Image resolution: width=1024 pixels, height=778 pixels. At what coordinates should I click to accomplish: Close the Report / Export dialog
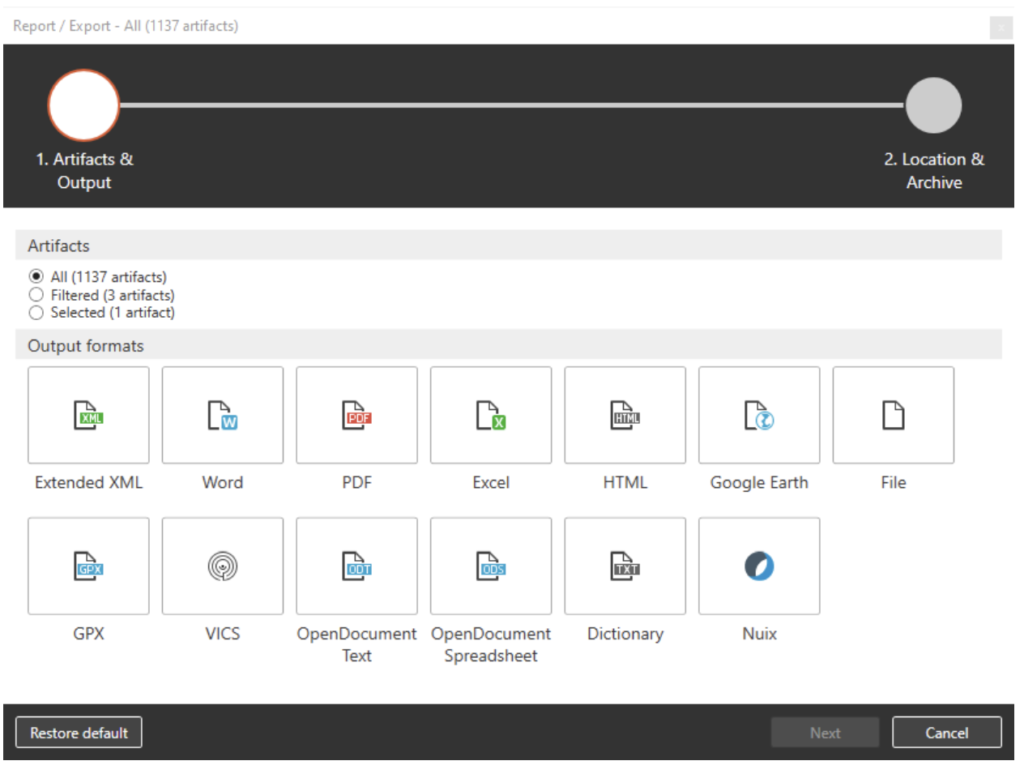[1000, 27]
